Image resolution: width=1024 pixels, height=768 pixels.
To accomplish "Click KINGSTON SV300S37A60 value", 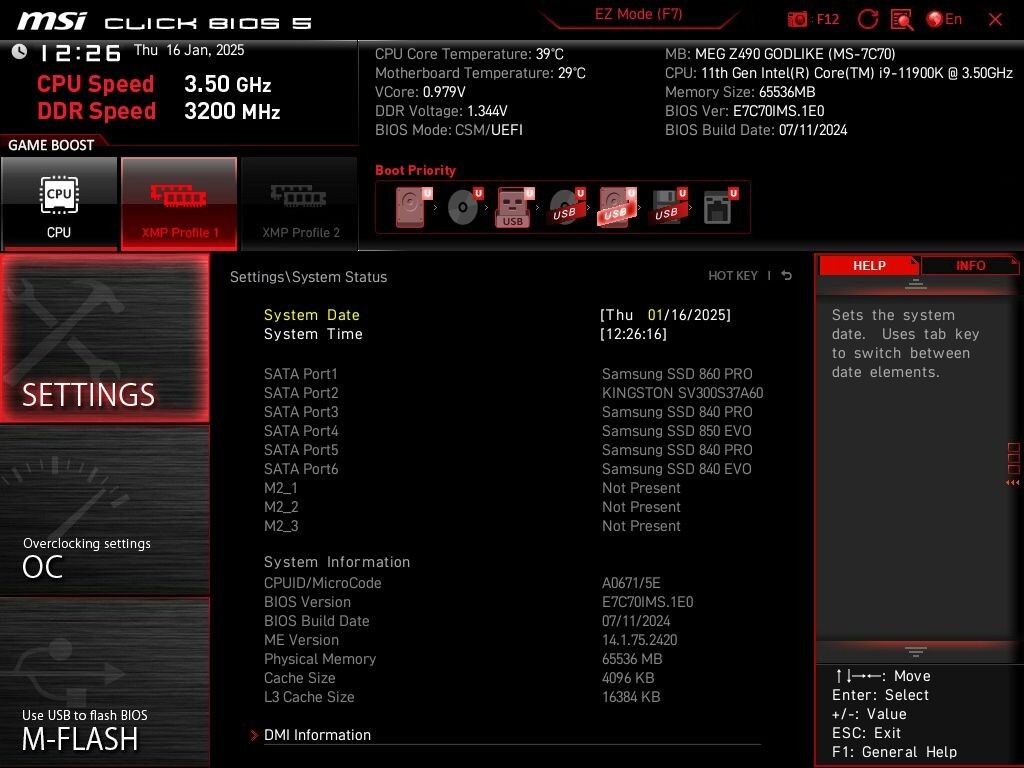I will point(682,392).
